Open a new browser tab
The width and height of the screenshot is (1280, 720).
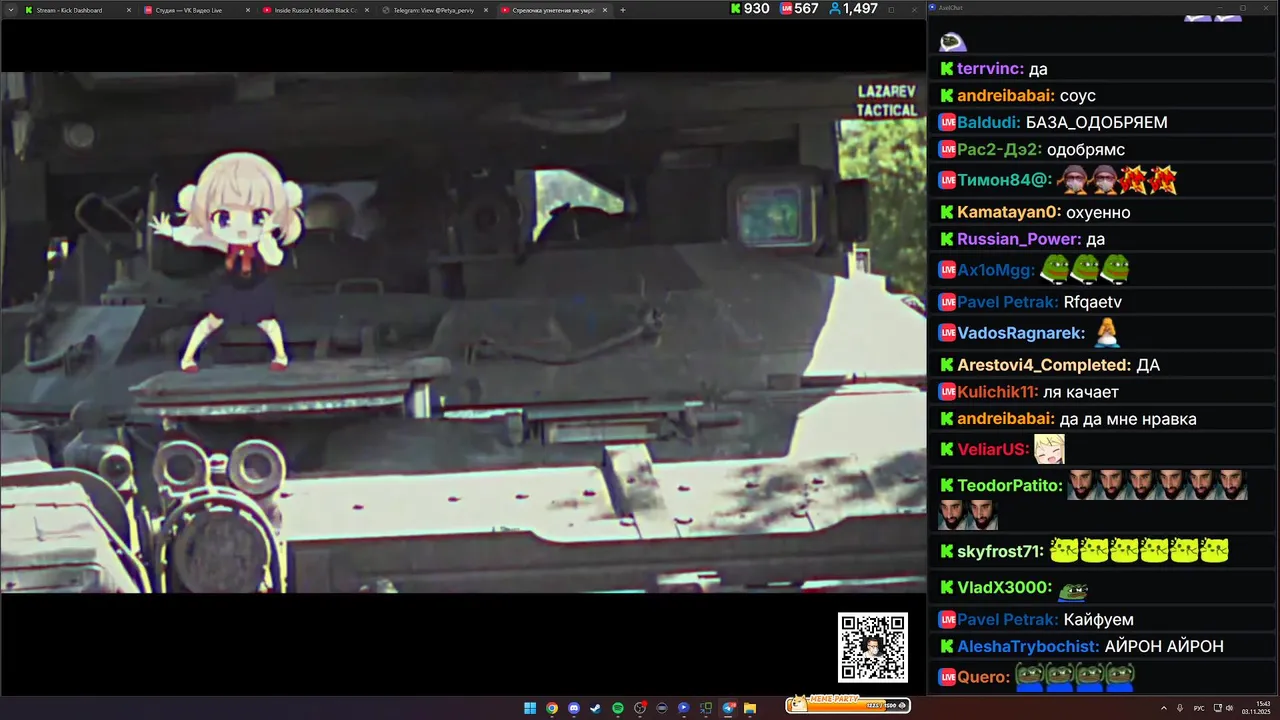(623, 10)
